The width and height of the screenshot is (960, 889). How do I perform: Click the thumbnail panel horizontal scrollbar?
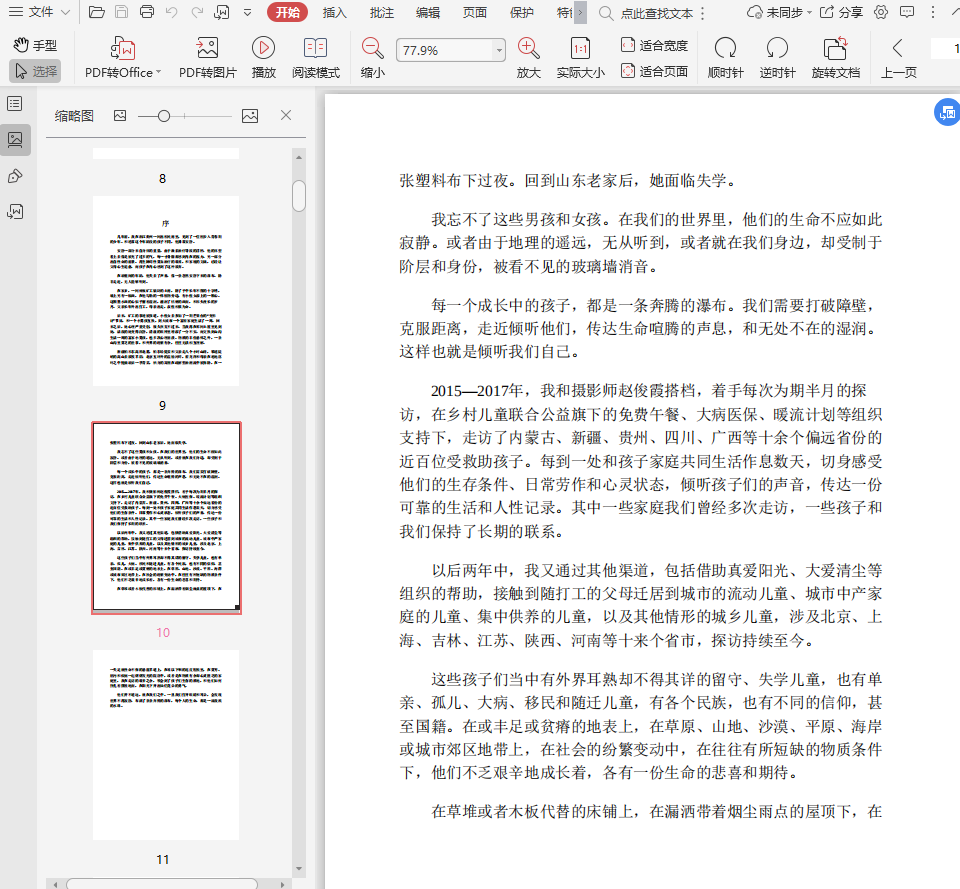point(162,883)
